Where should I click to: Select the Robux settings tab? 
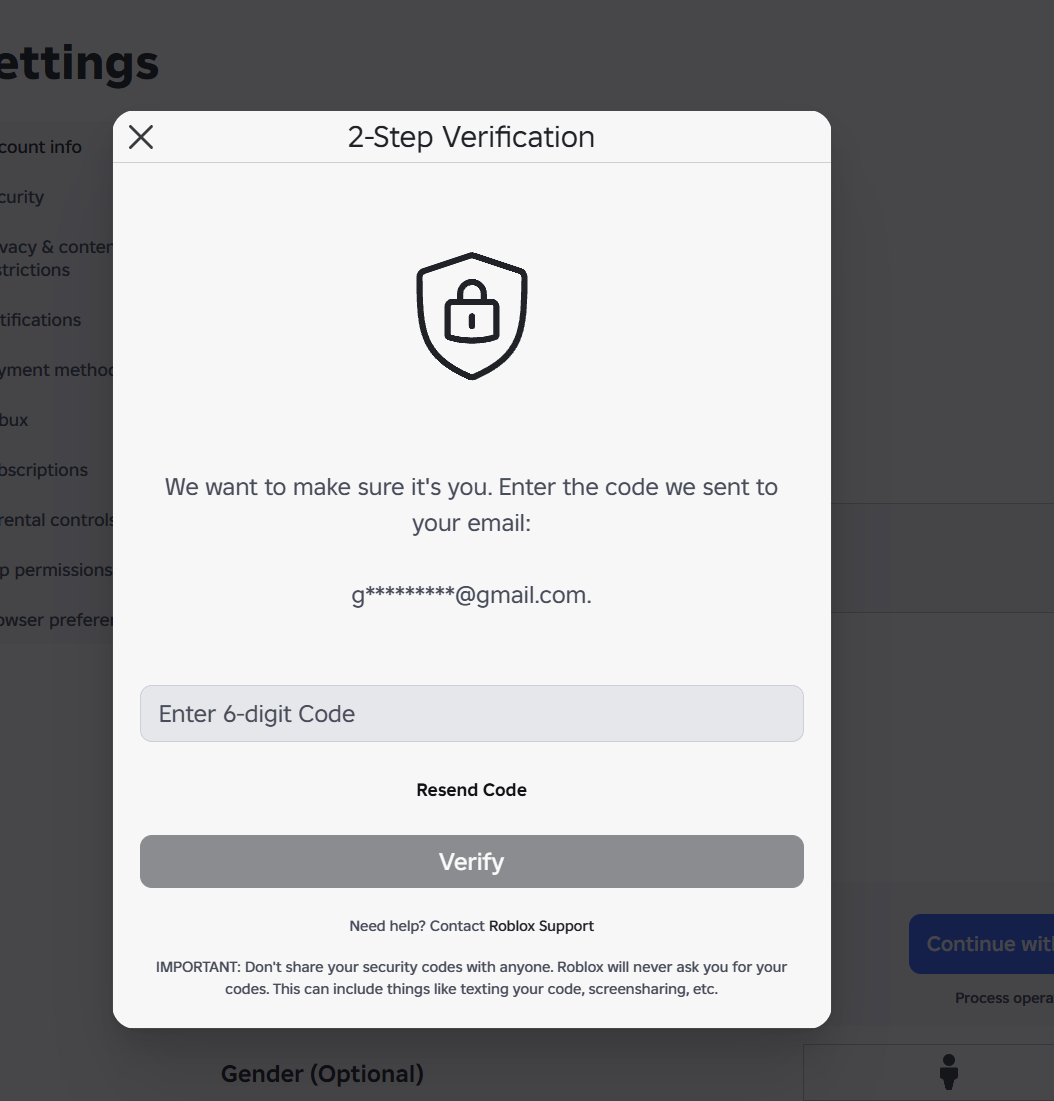tap(14, 420)
